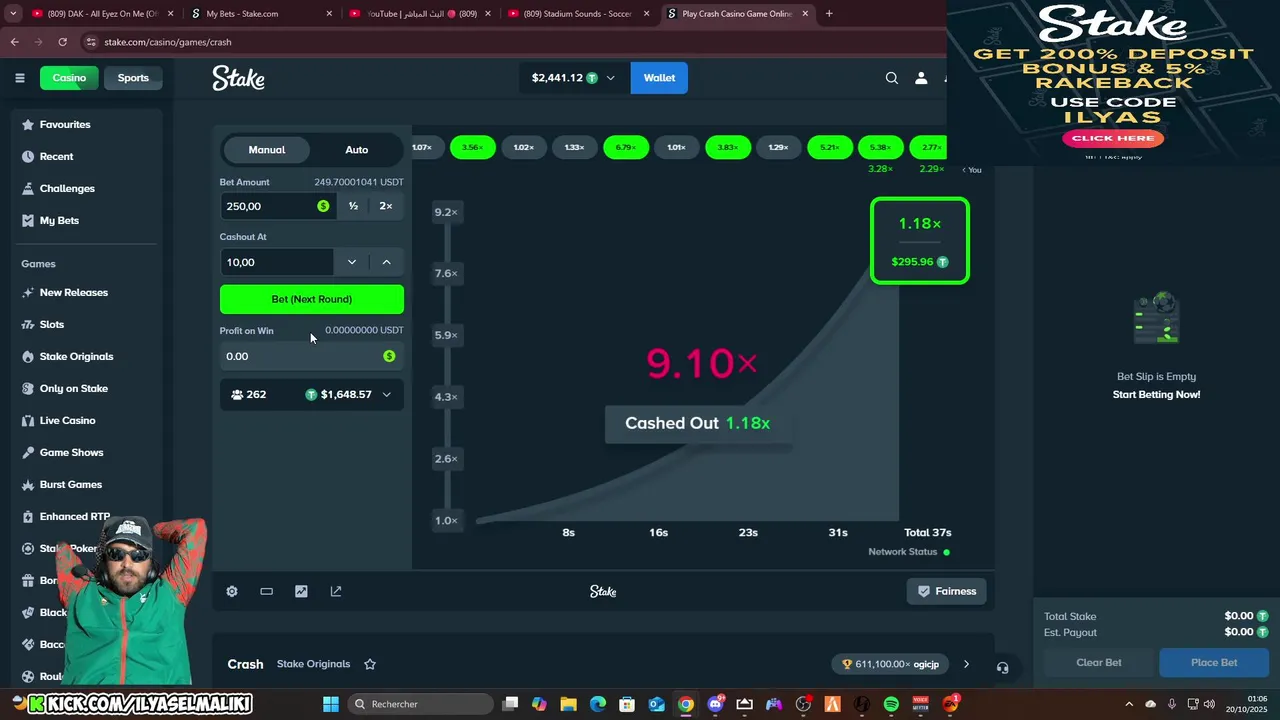This screenshot has width=1280, height=720.
Task: Close the Play Crash Casino tab
Action: (x=805, y=14)
